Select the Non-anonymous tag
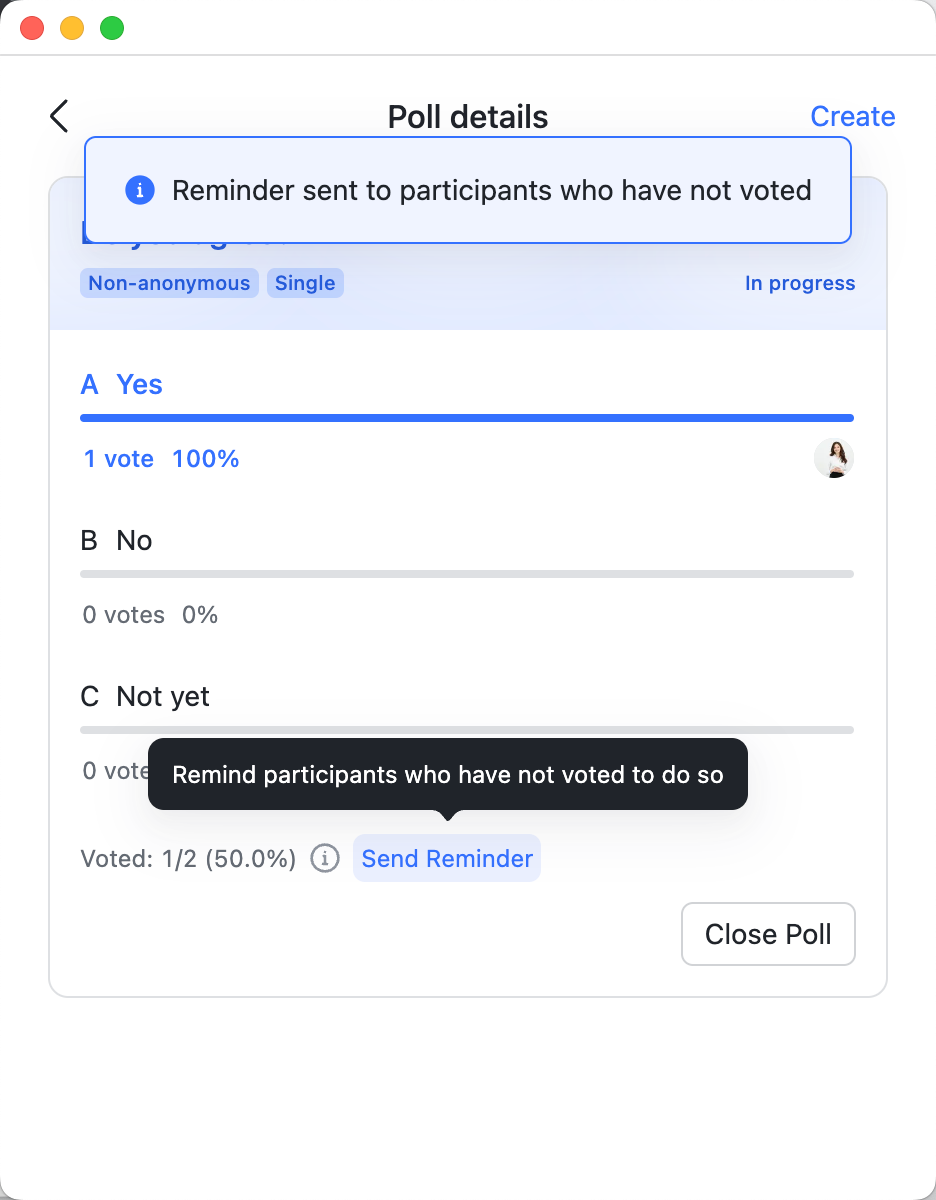The height and width of the screenshot is (1200, 936). tap(169, 283)
